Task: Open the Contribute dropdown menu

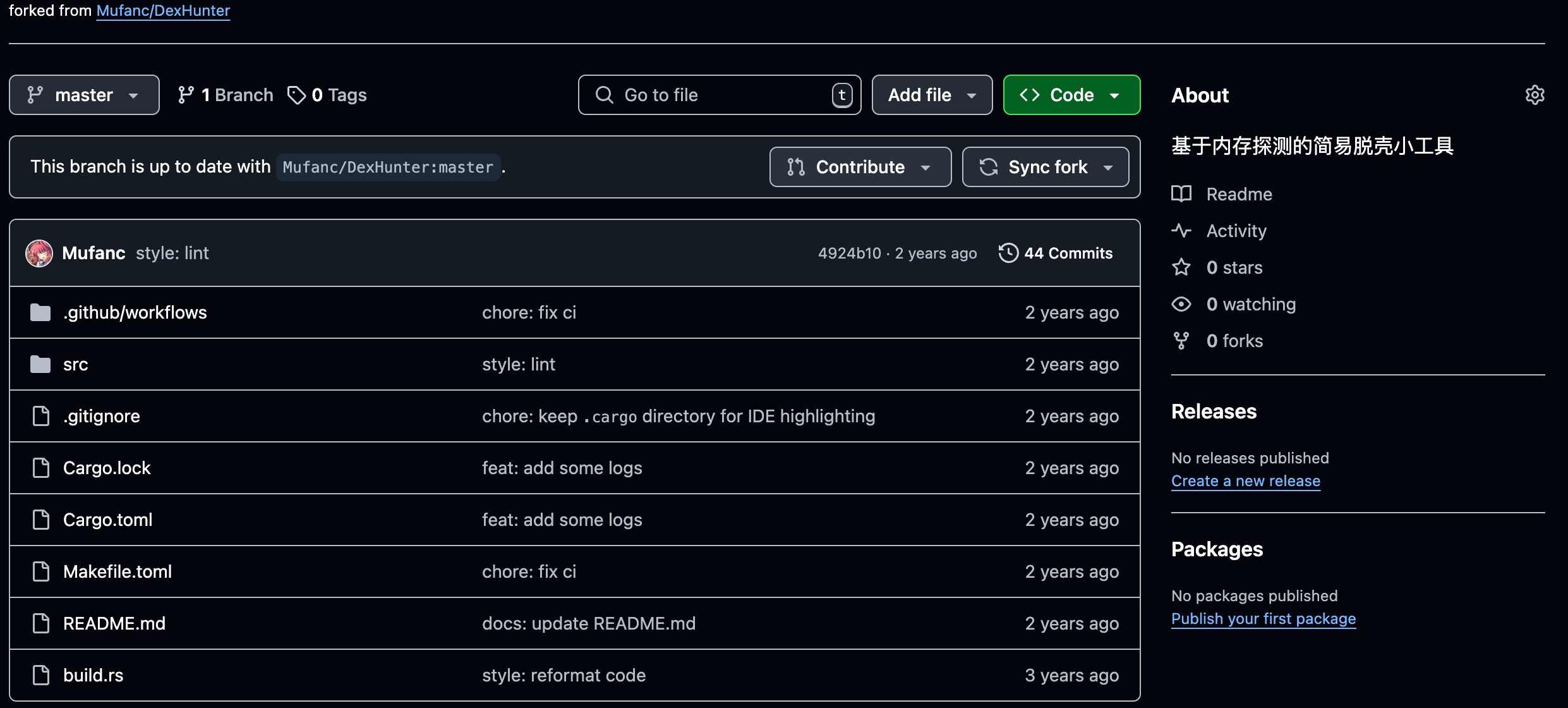Action: tap(860, 167)
